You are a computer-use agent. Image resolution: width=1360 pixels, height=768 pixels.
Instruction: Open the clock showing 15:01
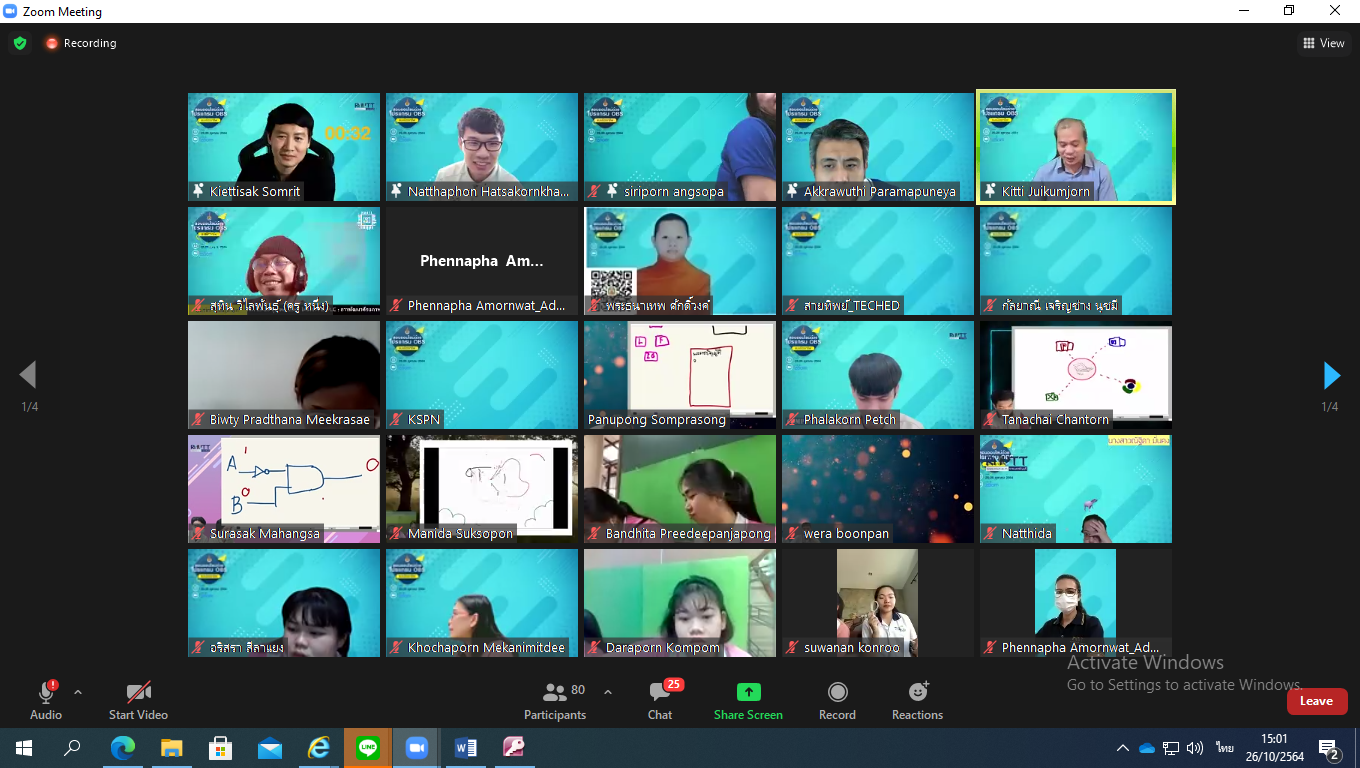[x=1274, y=748]
